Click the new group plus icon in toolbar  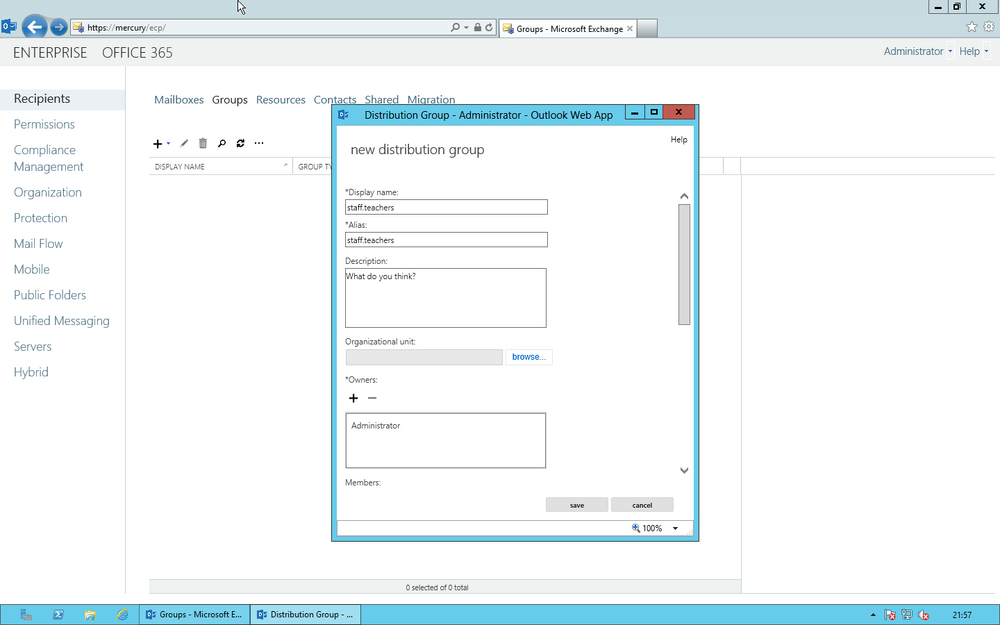click(x=158, y=143)
